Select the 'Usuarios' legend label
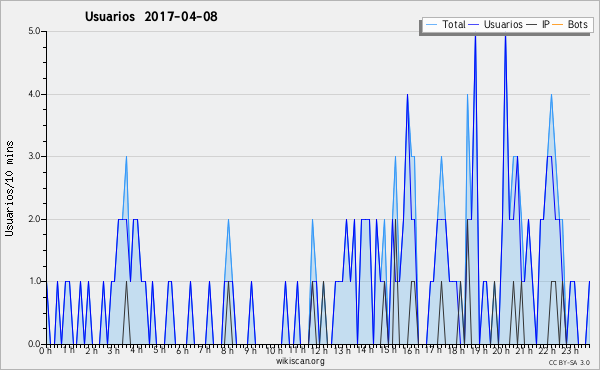The width and height of the screenshot is (600, 370). (x=503, y=24)
